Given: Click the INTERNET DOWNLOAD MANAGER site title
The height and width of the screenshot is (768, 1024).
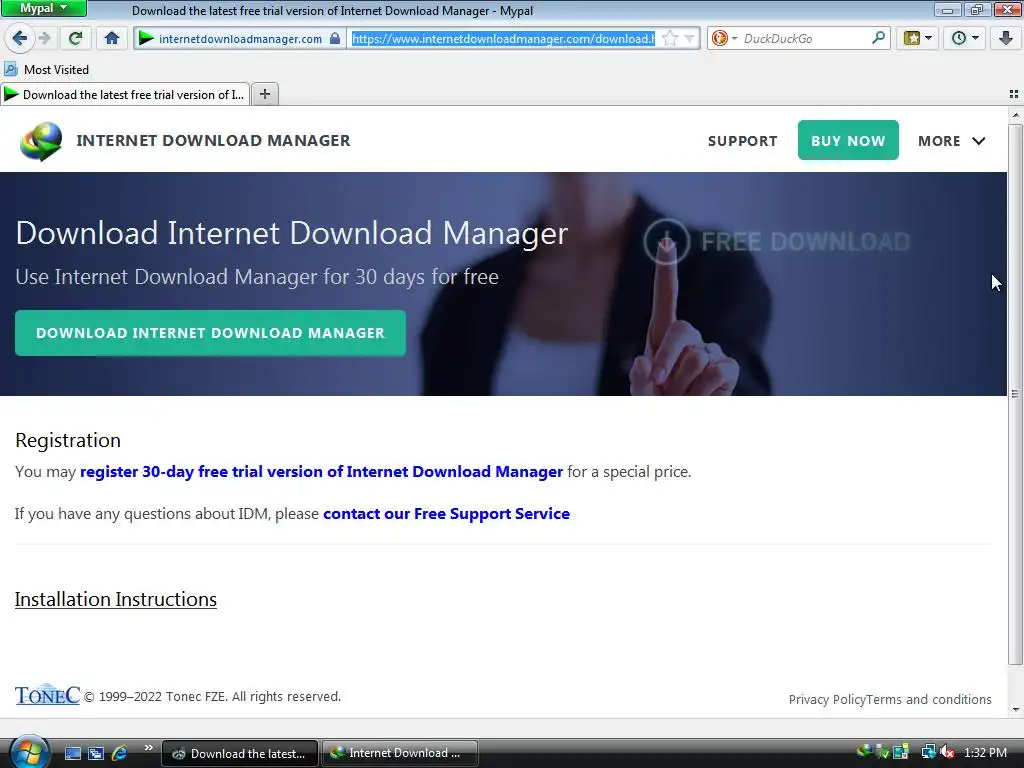Looking at the screenshot, I should (x=214, y=140).
